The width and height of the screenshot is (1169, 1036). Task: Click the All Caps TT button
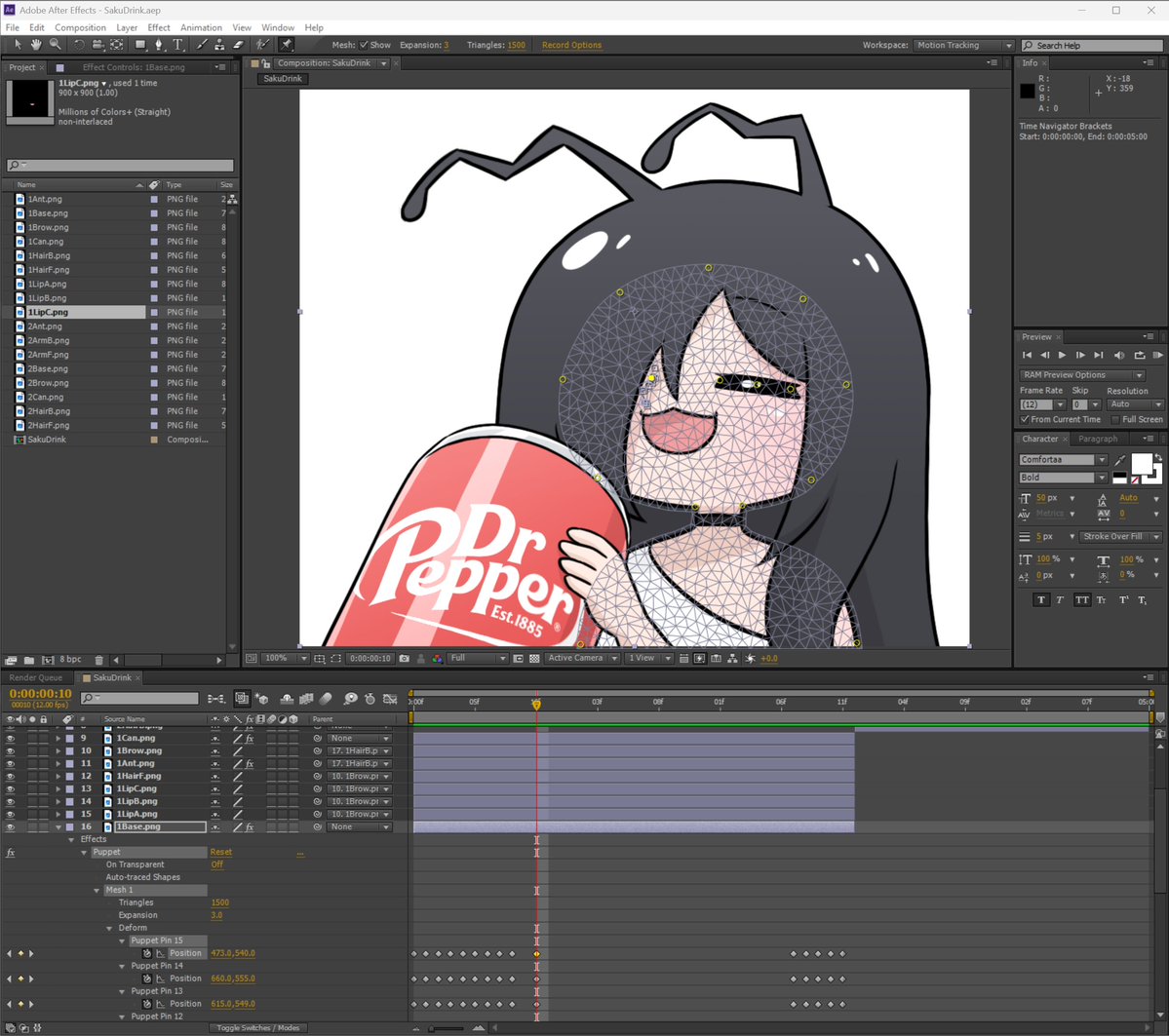pyautogui.click(x=1082, y=600)
